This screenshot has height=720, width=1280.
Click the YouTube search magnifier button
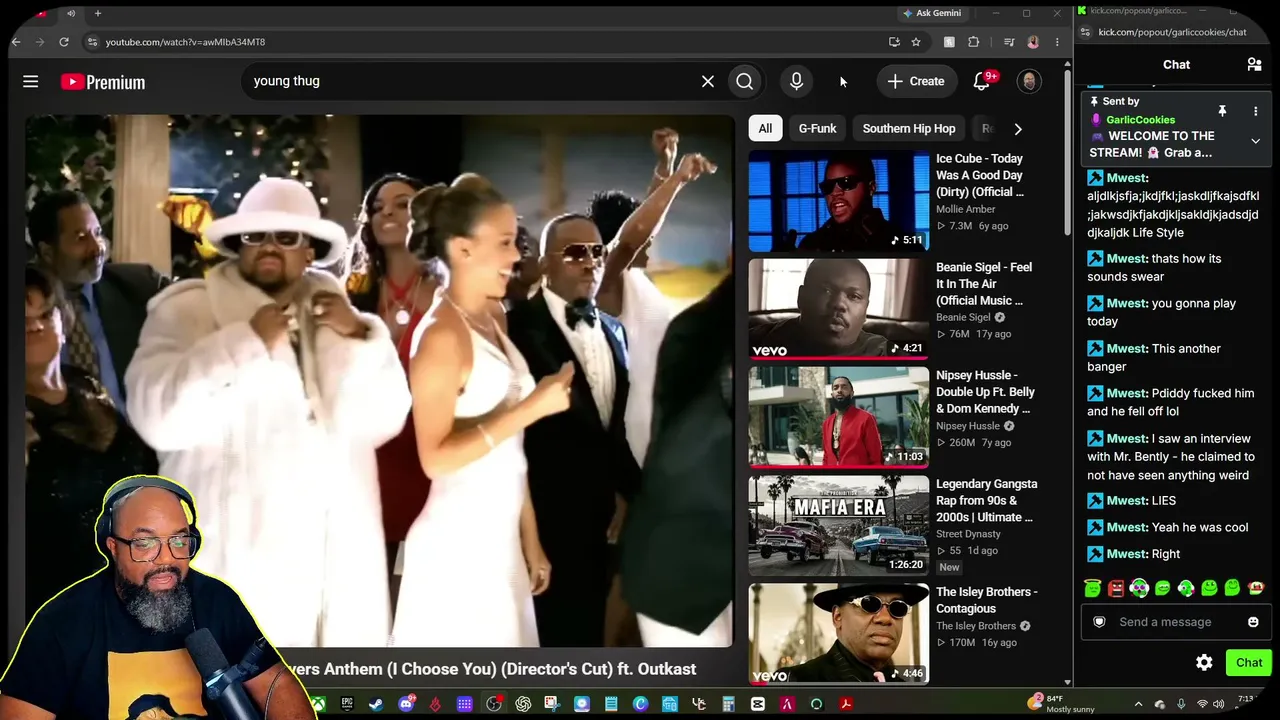pyautogui.click(x=745, y=81)
